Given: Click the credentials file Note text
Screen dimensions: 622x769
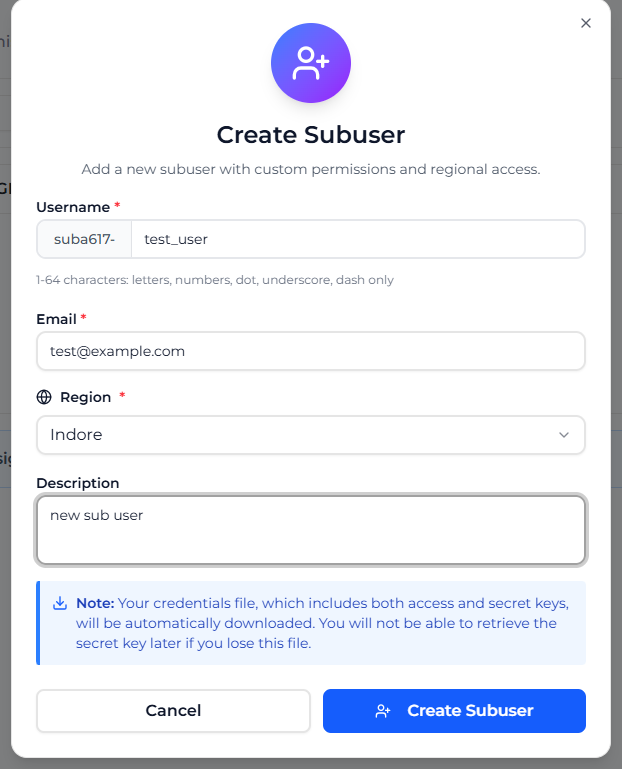Looking at the screenshot, I should (x=322, y=623).
